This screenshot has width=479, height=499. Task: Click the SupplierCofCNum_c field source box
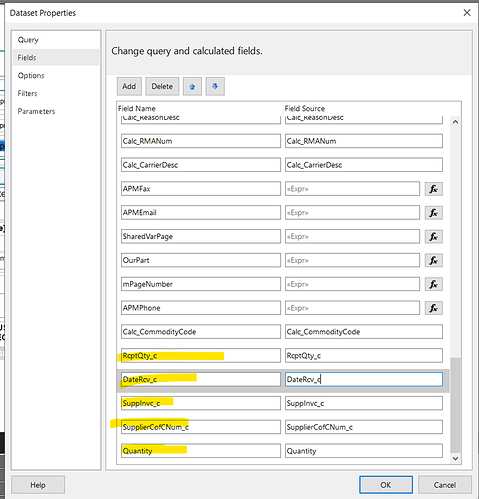(364, 427)
